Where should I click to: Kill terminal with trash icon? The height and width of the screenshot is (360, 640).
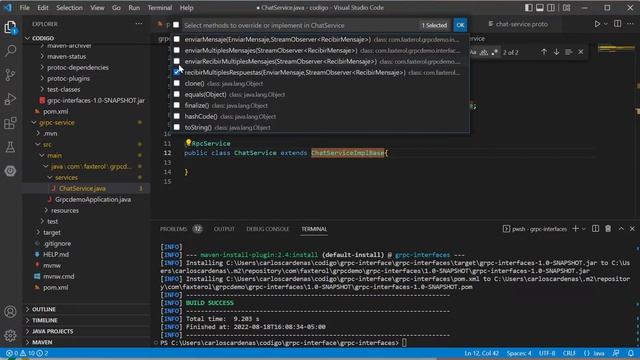coord(608,229)
